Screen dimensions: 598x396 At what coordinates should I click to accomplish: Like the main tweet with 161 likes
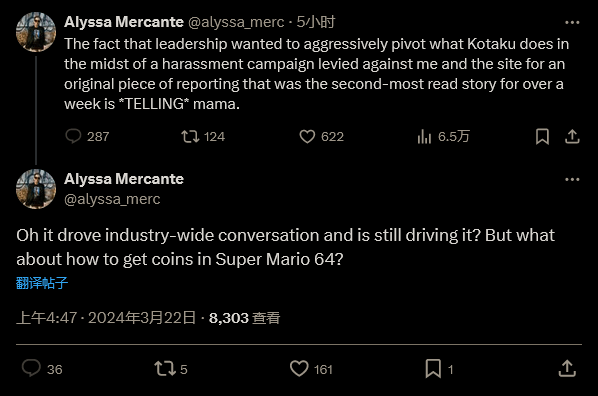coord(299,369)
